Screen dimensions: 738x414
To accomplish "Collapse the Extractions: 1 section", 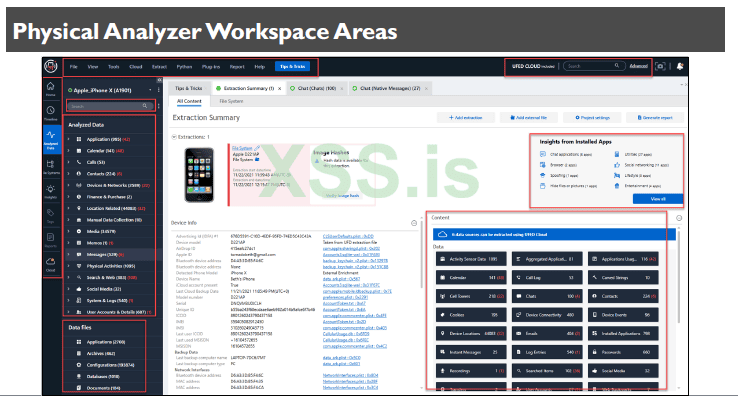I will coord(174,137).
